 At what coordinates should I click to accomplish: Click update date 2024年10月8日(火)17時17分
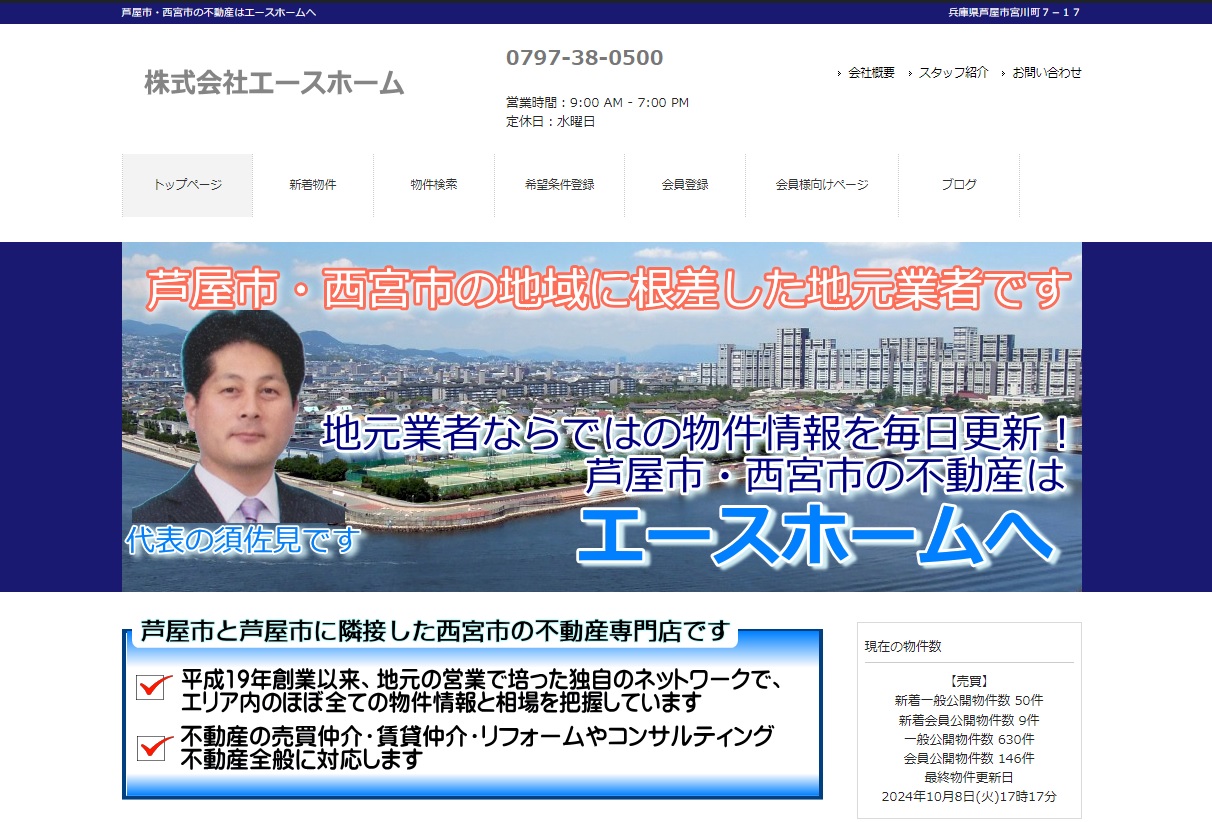969,797
